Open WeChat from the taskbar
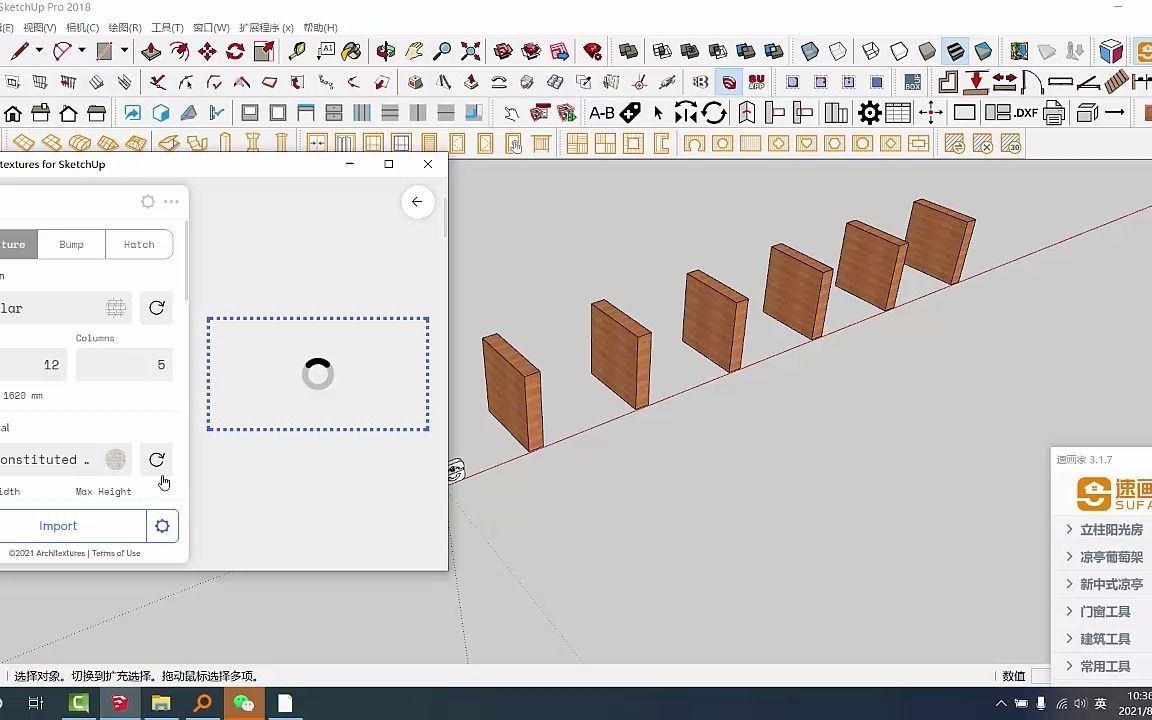 click(244, 703)
